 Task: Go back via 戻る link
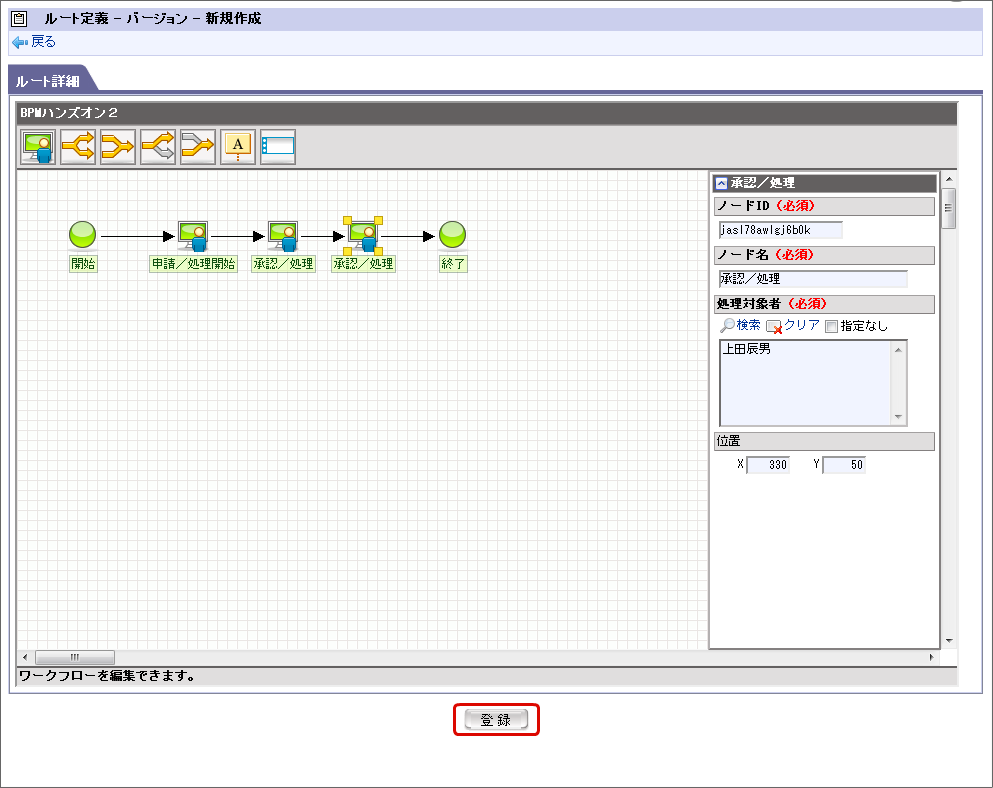[x=43, y=42]
